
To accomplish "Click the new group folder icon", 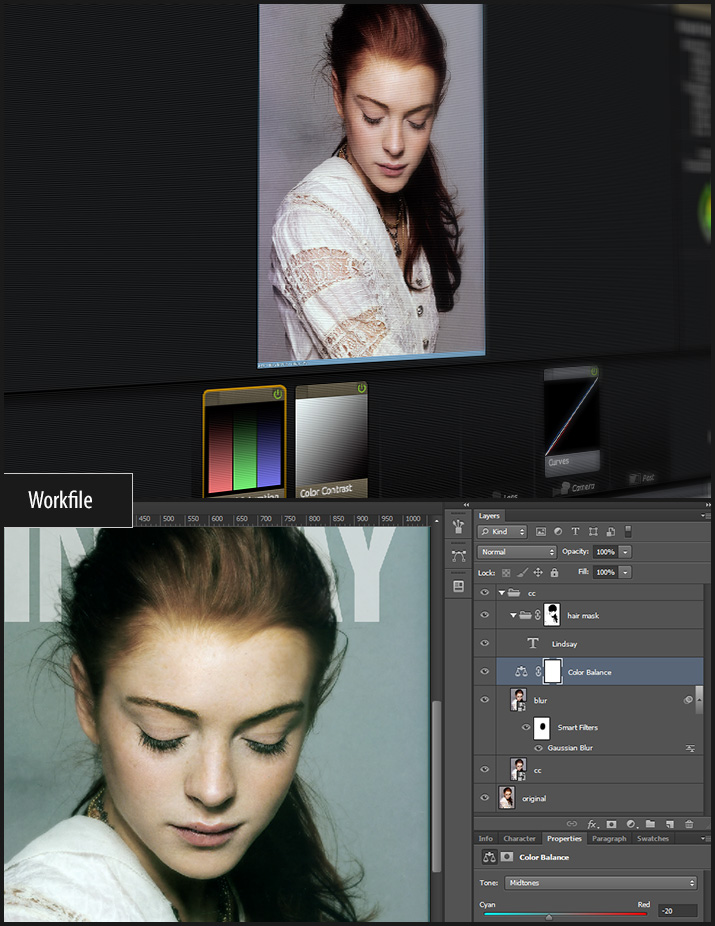I will [x=650, y=824].
